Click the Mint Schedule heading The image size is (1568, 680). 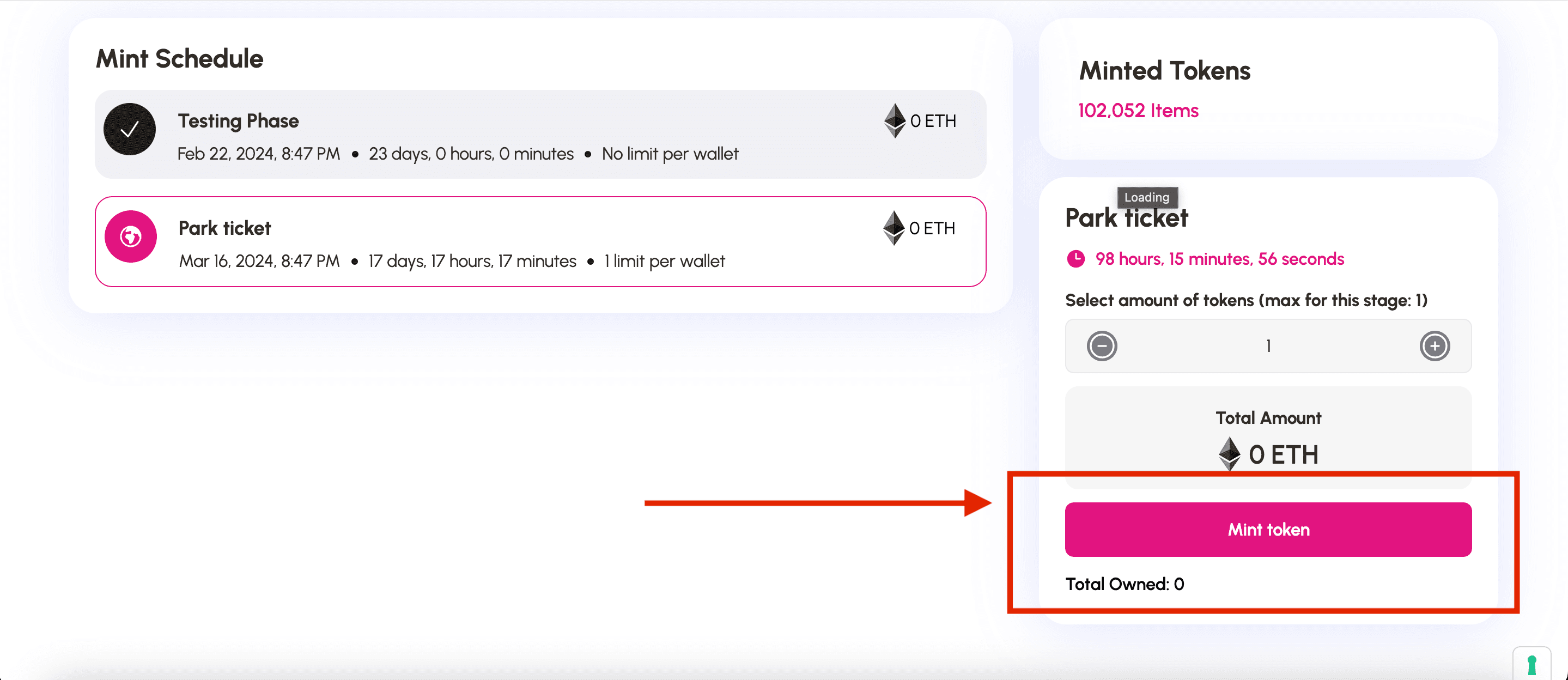(180, 58)
